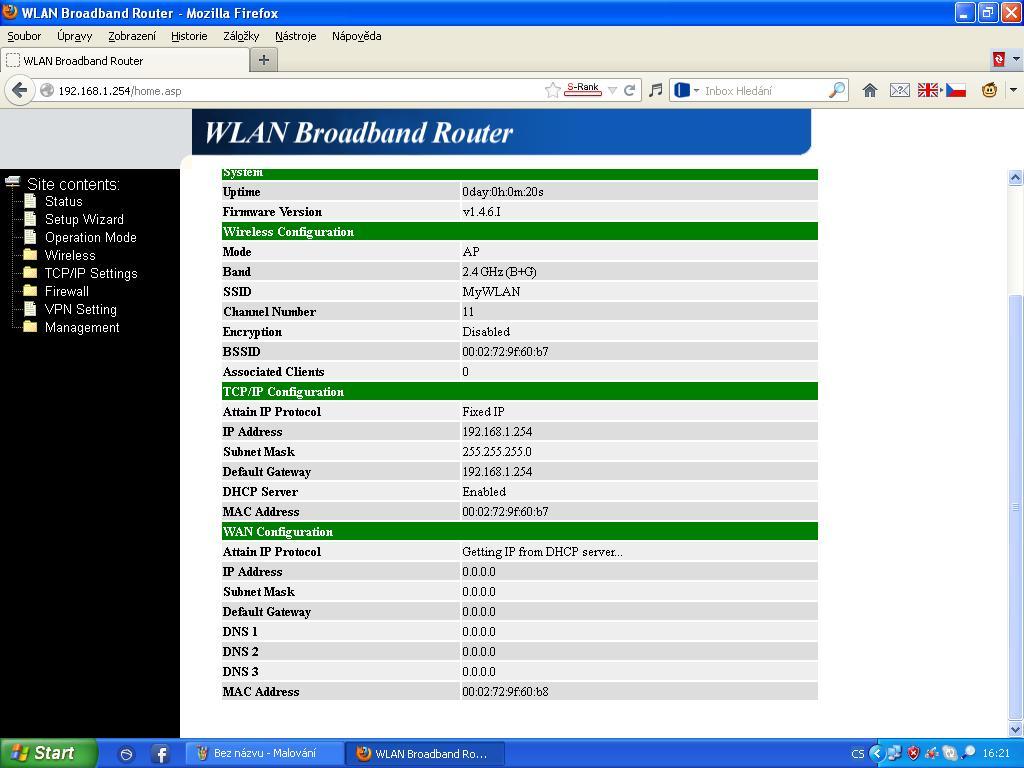Open the home page icon in the toolbar
The image size is (1024, 768).
(x=870, y=90)
